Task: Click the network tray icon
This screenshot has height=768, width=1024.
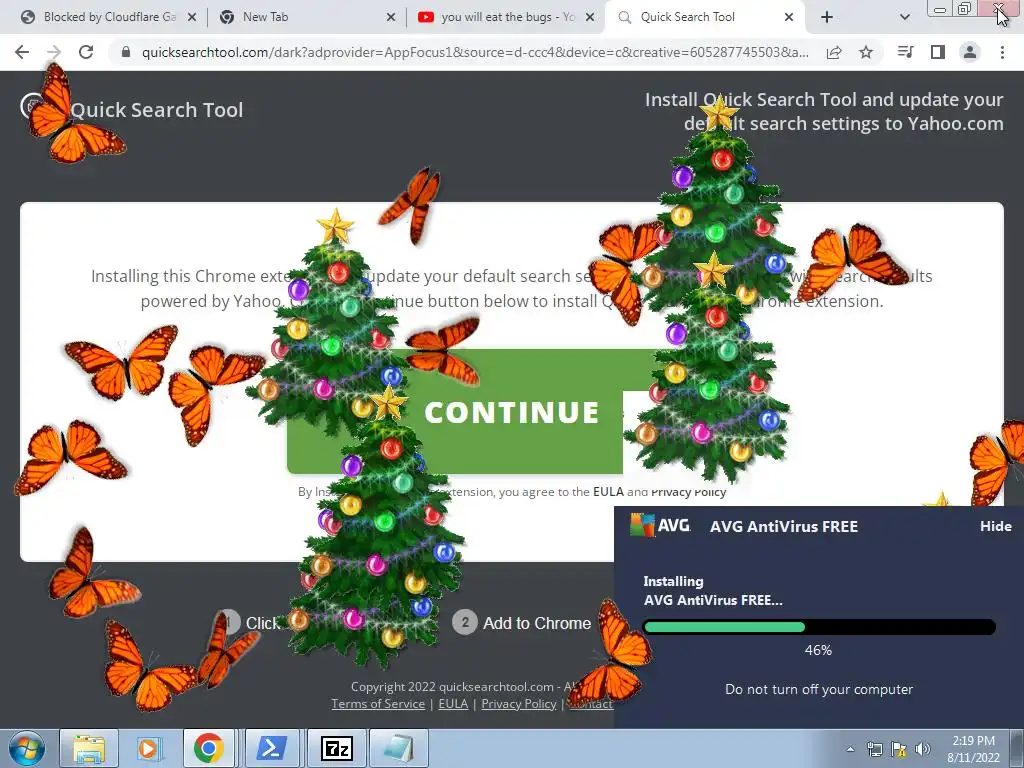Action: click(x=874, y=749)
